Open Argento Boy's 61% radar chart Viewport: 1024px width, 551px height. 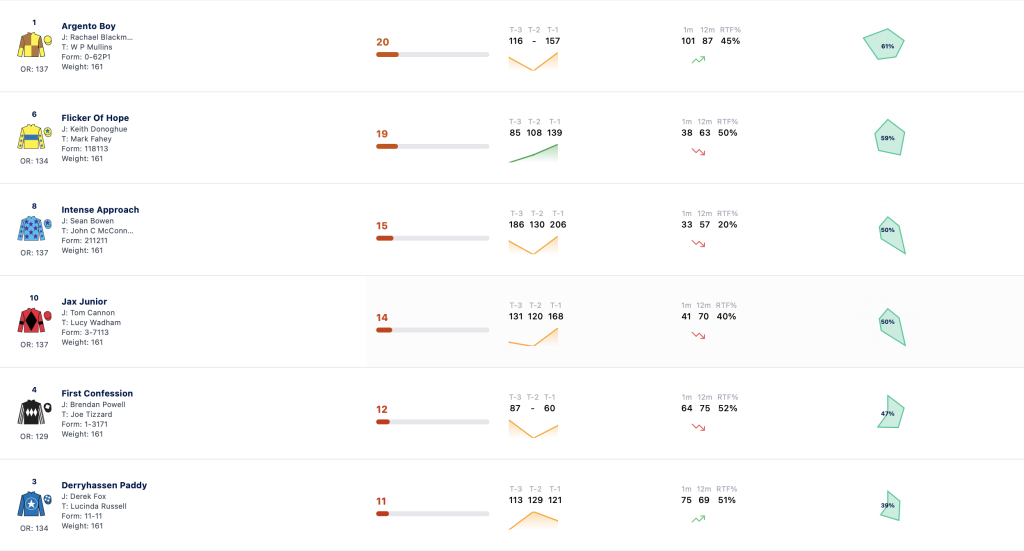(x=884, y=44)
